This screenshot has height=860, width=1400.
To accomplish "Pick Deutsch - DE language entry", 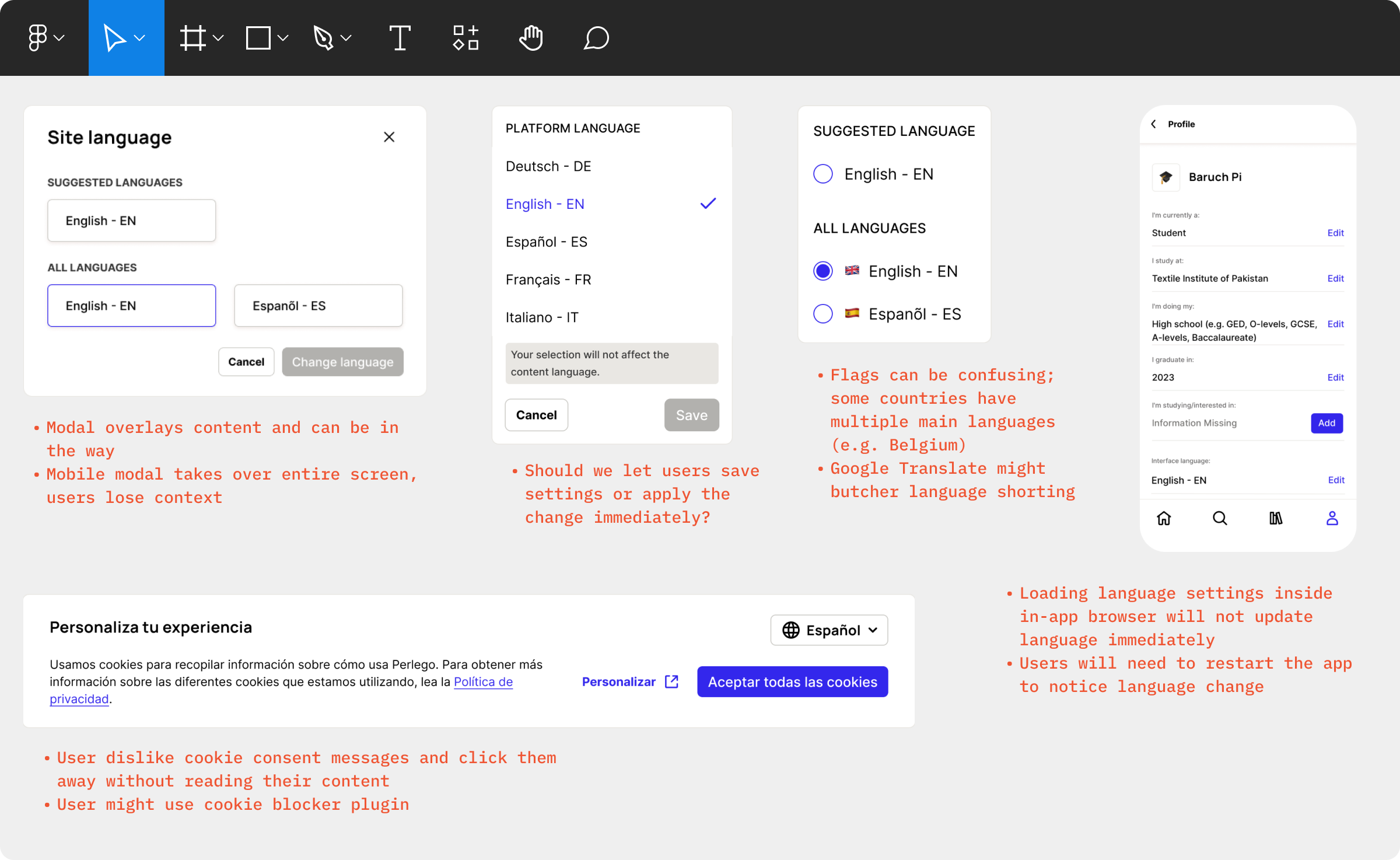I will click(548, 166).
